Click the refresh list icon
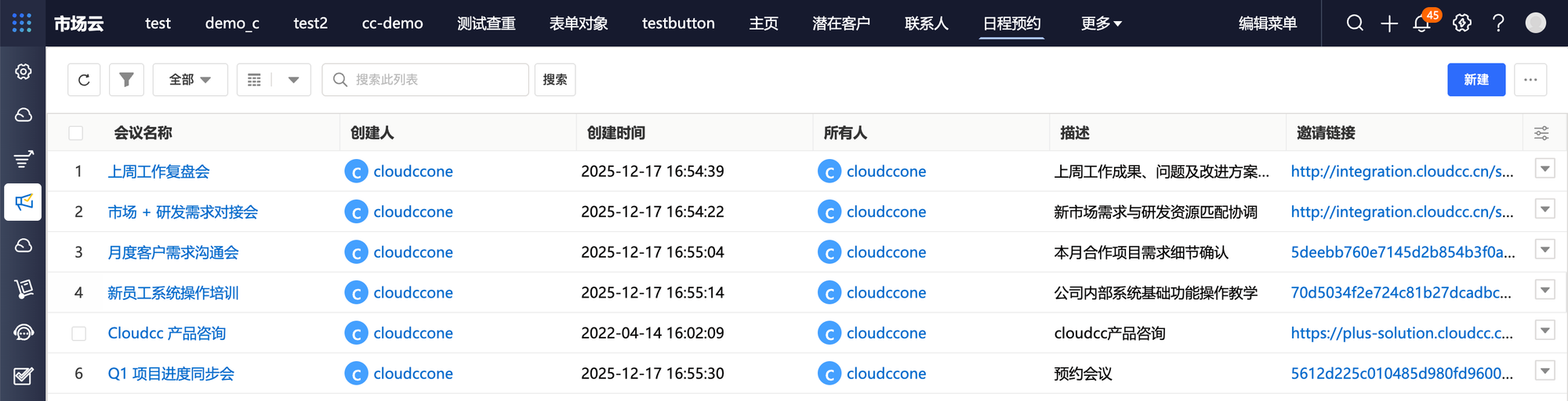This screenshot has height=401, width=1568. [84, 80]
